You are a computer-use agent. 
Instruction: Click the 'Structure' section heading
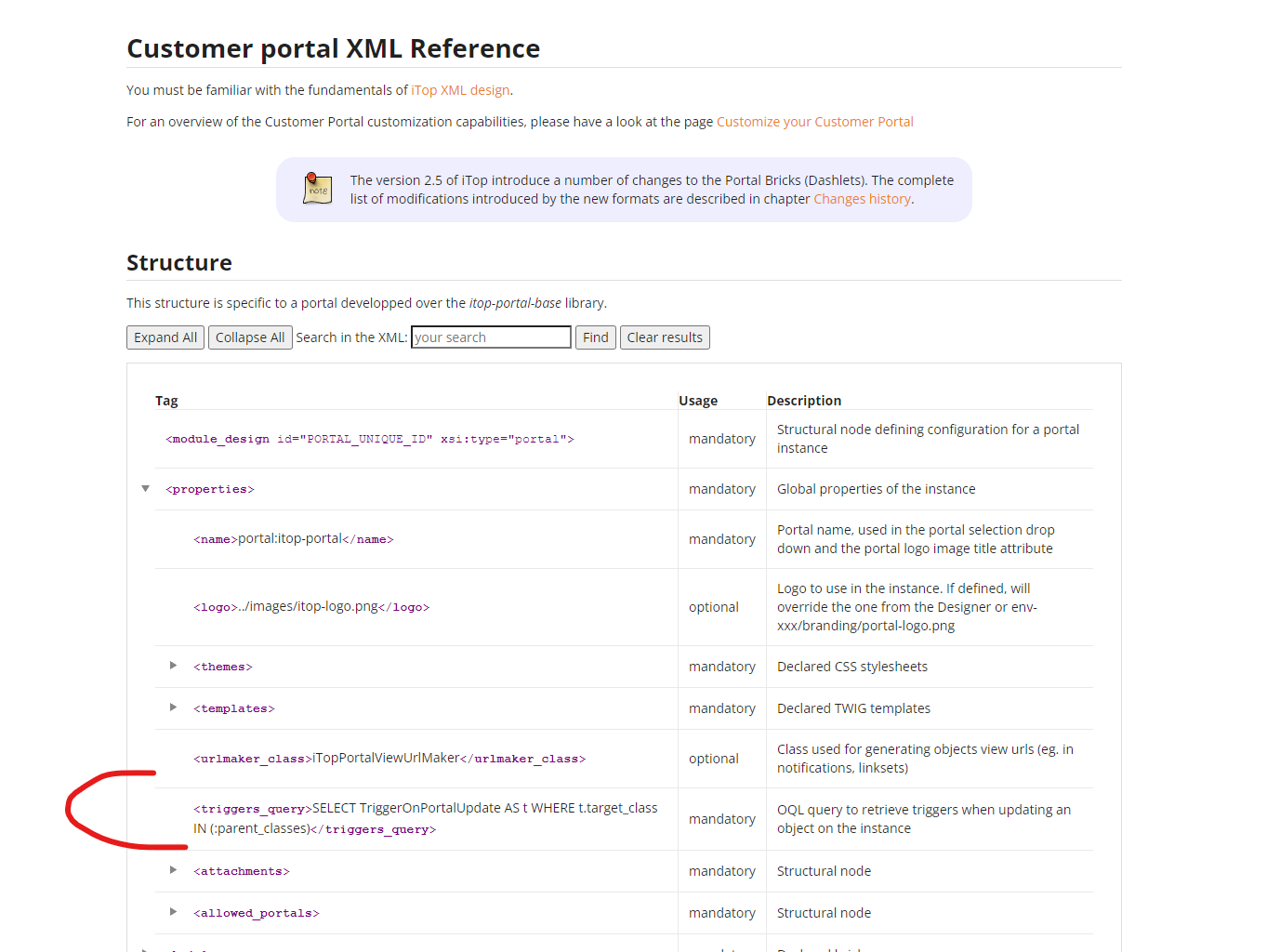pyautogui.click(x=179, y=263)
